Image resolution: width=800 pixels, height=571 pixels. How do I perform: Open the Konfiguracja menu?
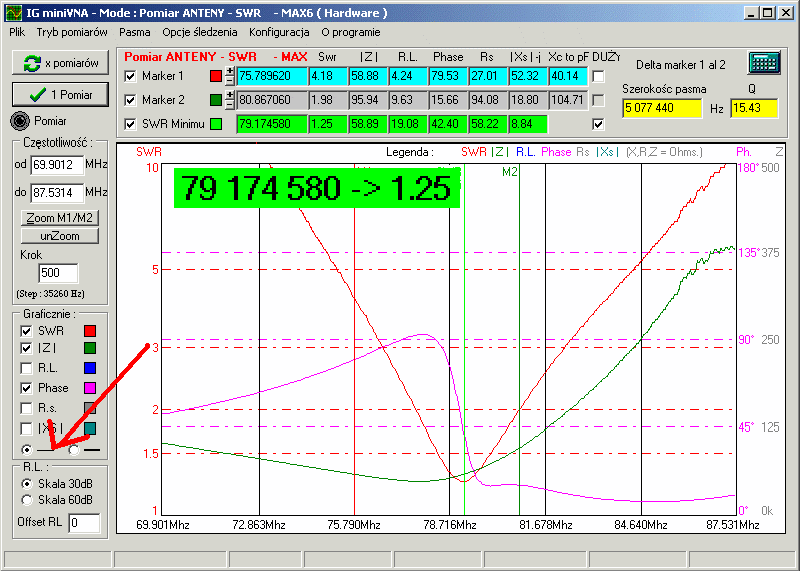(x=279, y=32)
